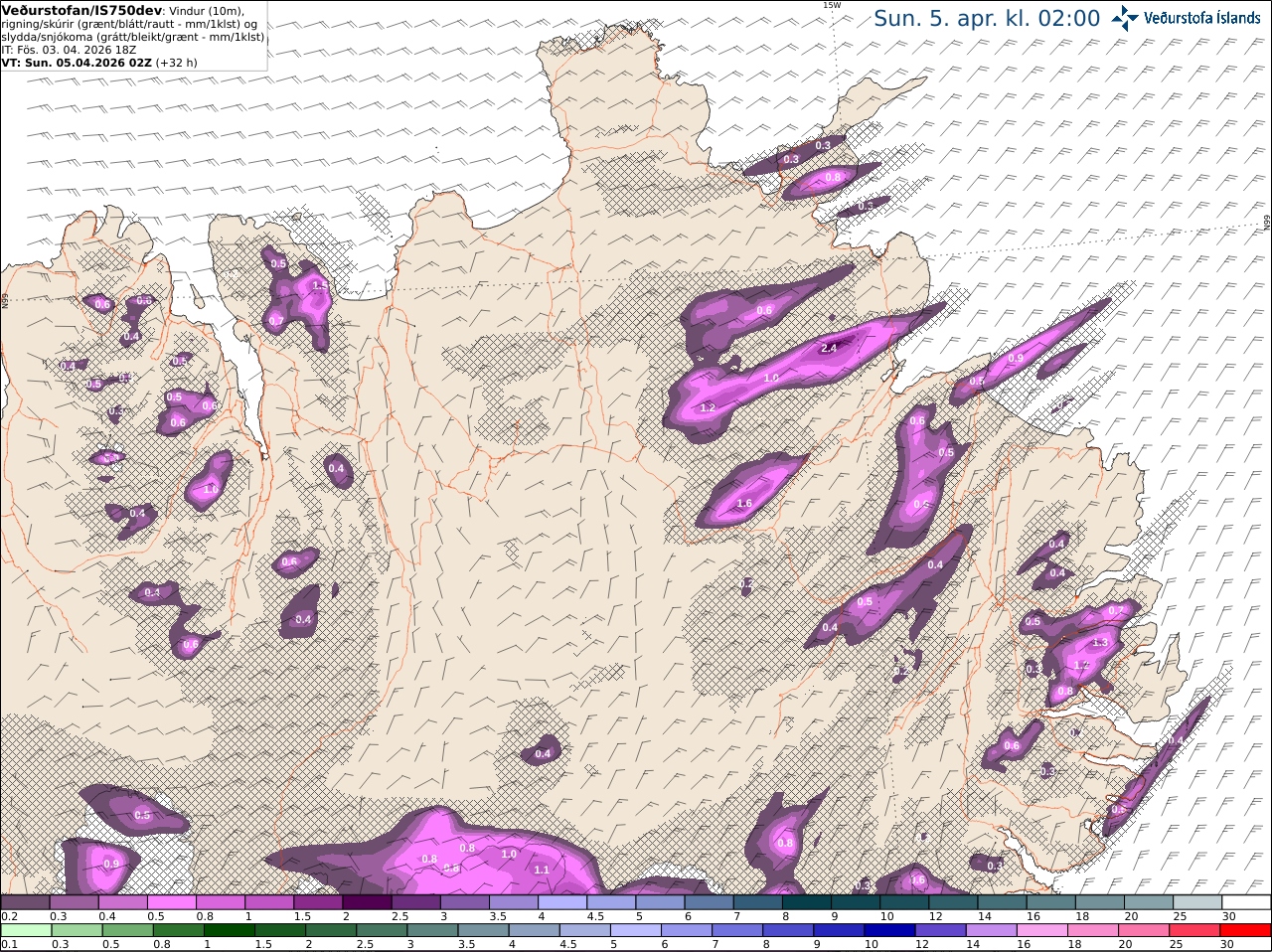Click the 1.1 label on the south coast
This screenshot has height=952, width=1272.
click(542, 870)
